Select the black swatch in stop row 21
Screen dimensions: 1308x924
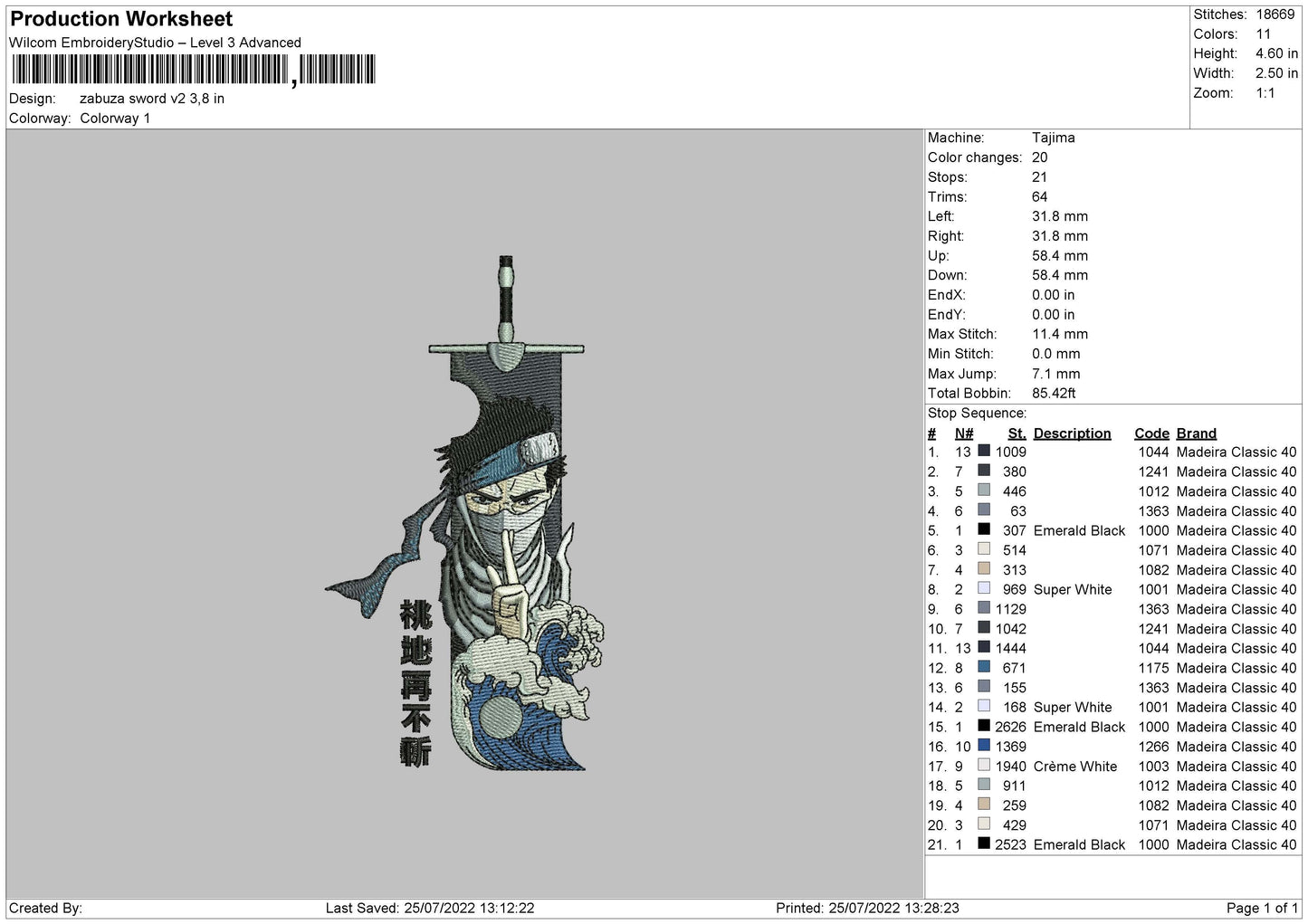coord(984,843)
